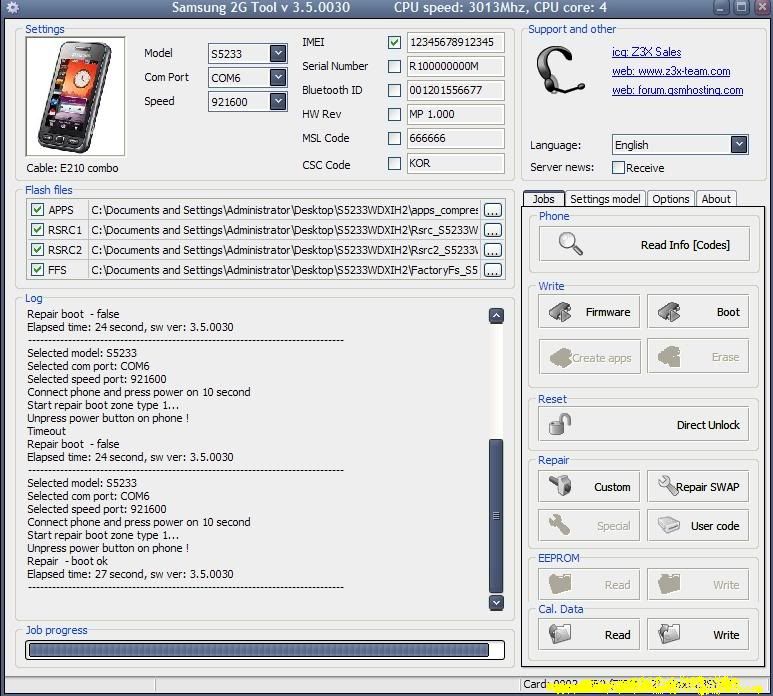Open the icq Z3X Sales link
Image resolution: width=773 pixels, height=696 pixels.
(x=646, y=52)
